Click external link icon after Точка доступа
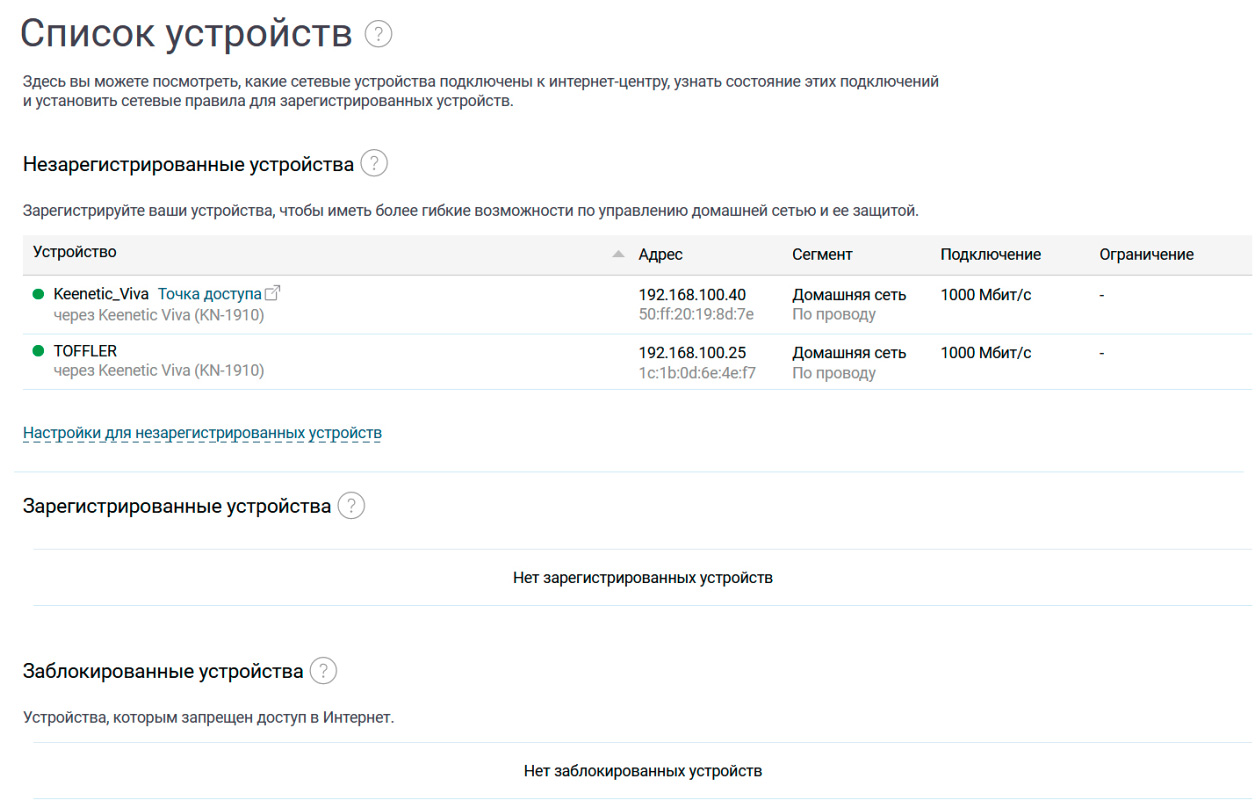The height and width of the screenshot is (809, 1259). (272, 293)
